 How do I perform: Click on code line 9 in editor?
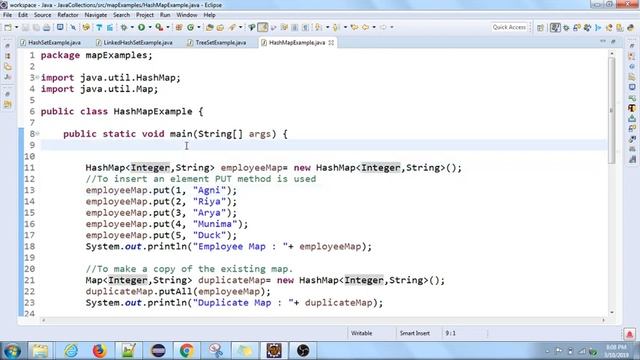point(323,145)
